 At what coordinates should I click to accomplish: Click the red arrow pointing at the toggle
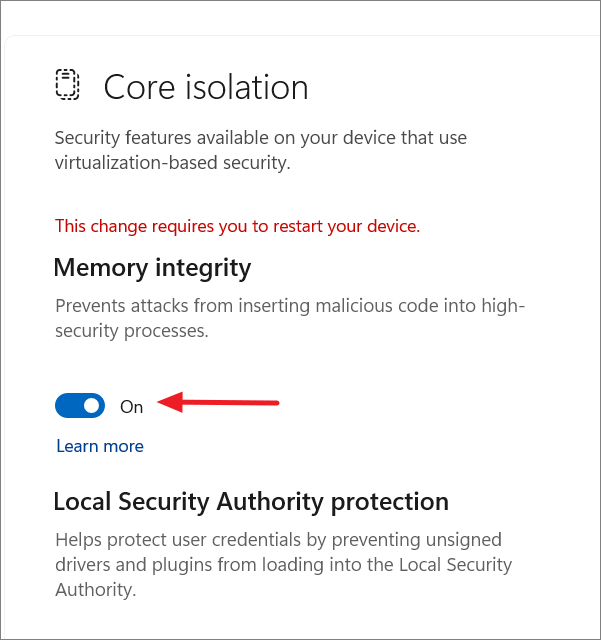click(218, 402)
